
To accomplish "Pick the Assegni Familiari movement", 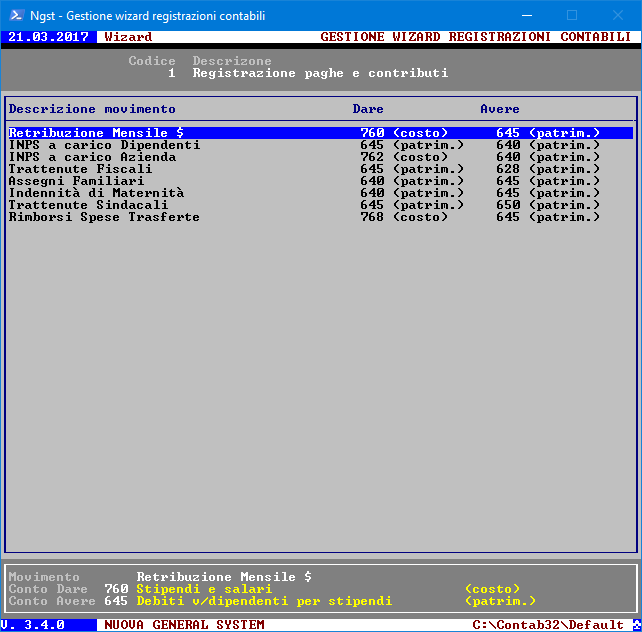I will click(76, 181).
